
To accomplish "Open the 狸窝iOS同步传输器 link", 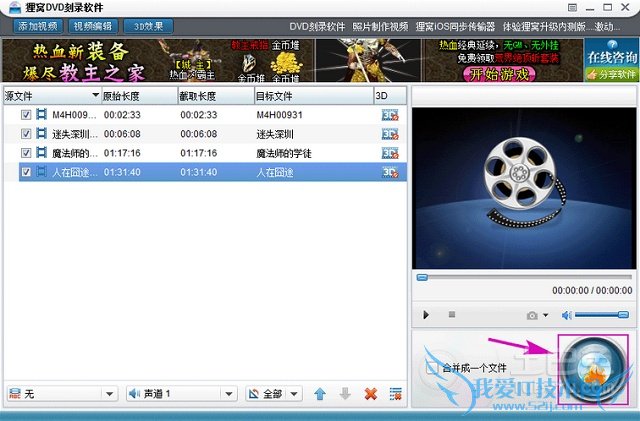I will click(x=455, y=27).
